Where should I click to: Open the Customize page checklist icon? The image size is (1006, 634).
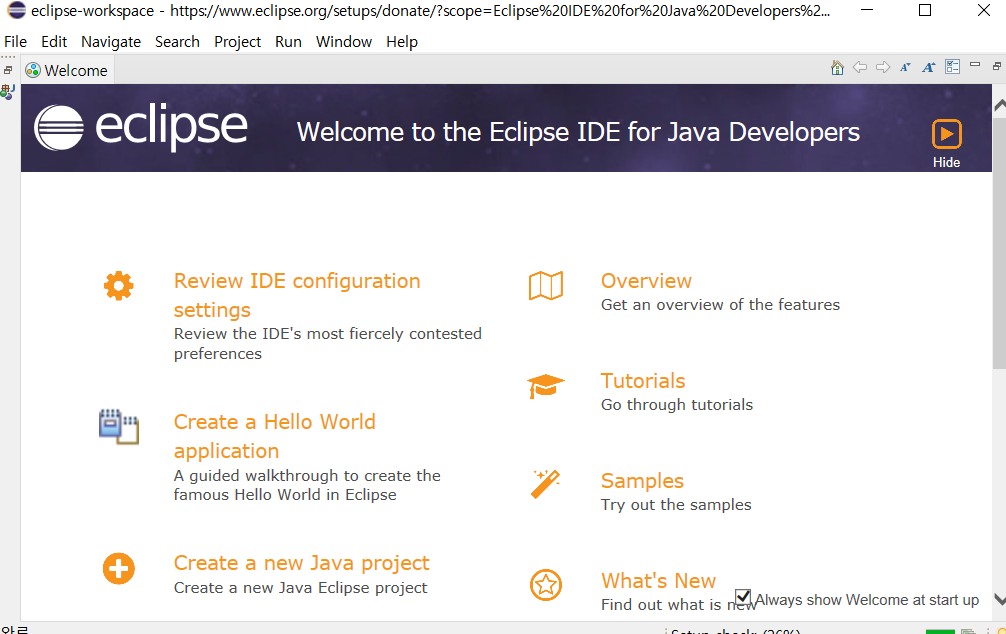(x=952, y=67)
